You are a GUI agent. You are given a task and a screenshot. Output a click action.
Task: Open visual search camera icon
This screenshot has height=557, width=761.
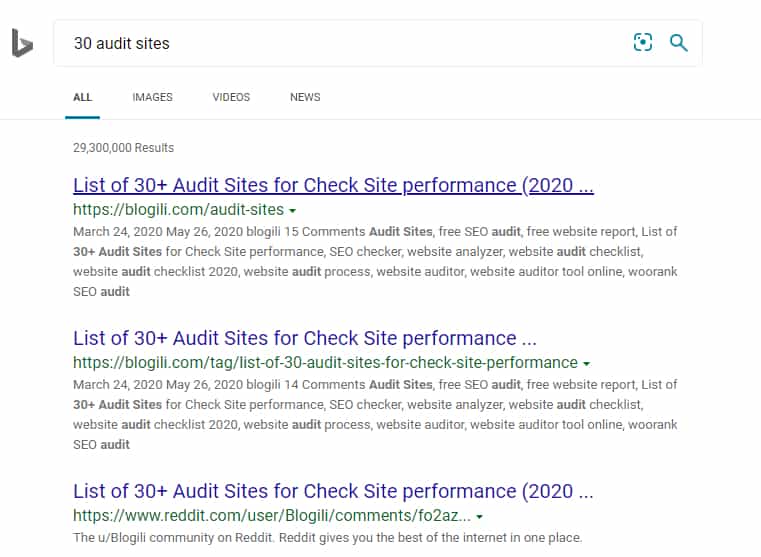coord(642,42)
